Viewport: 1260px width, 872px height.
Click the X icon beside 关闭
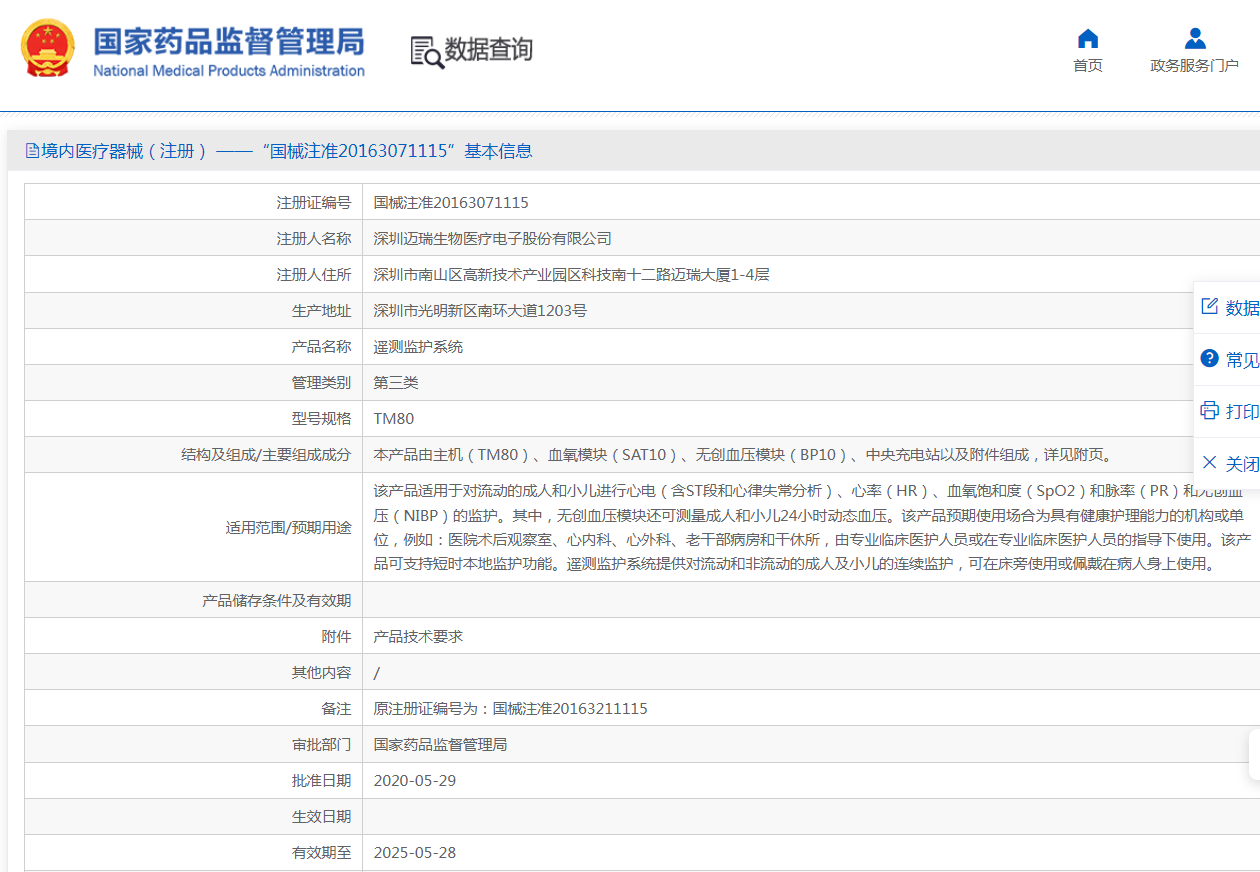click(1209, 462)
